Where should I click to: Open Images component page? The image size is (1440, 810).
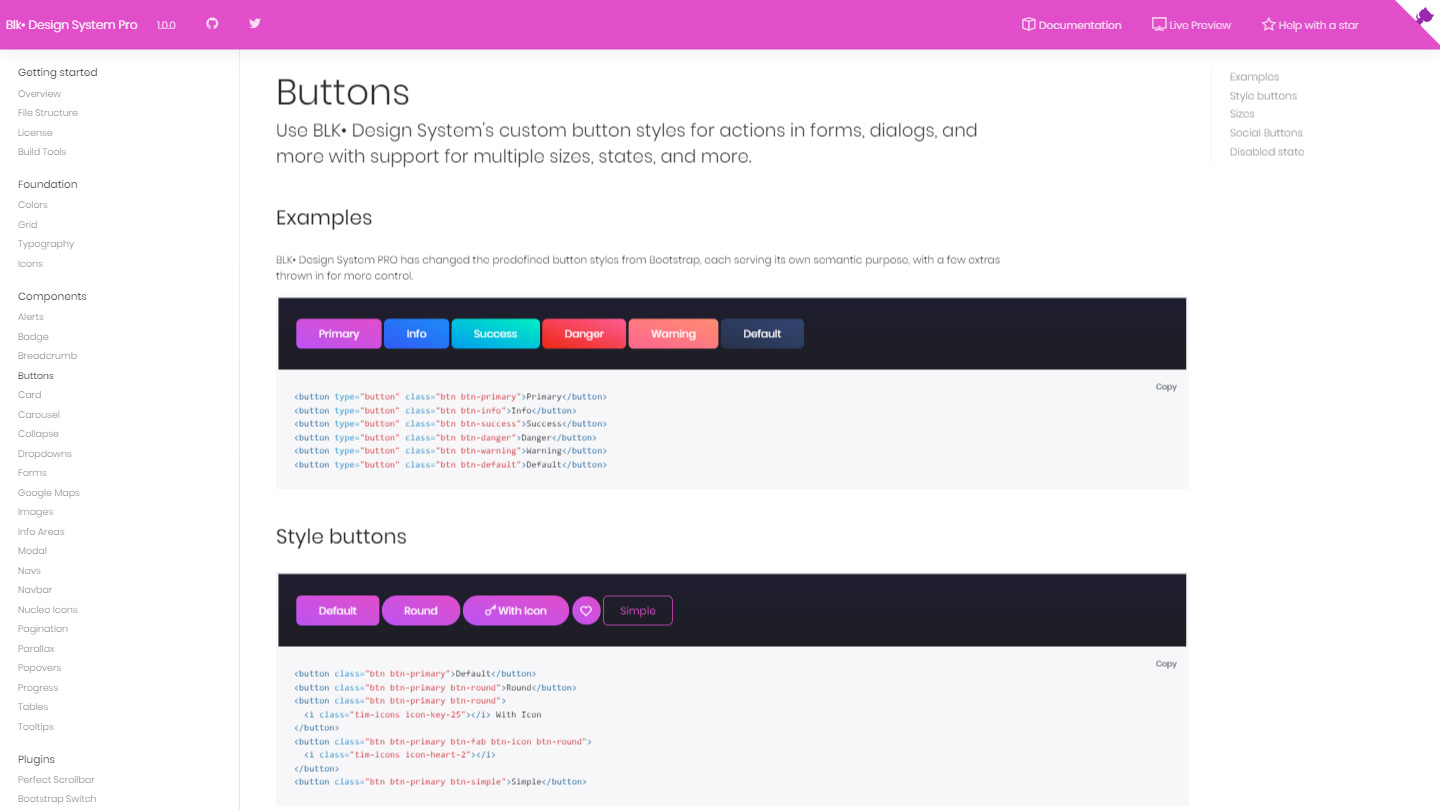point(35,512)
